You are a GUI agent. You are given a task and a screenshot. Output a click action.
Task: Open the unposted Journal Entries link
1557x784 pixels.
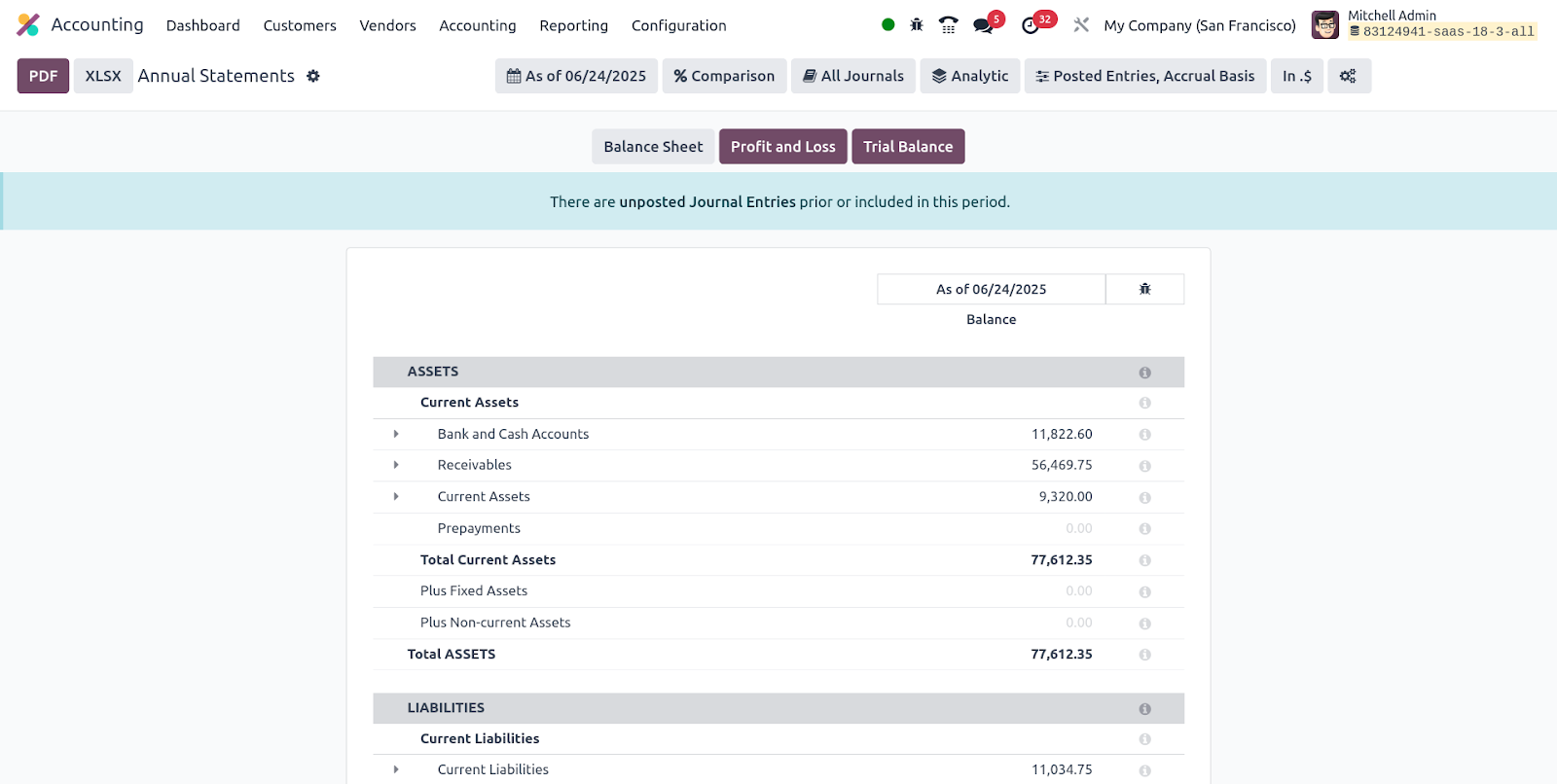tap(707, 202)
